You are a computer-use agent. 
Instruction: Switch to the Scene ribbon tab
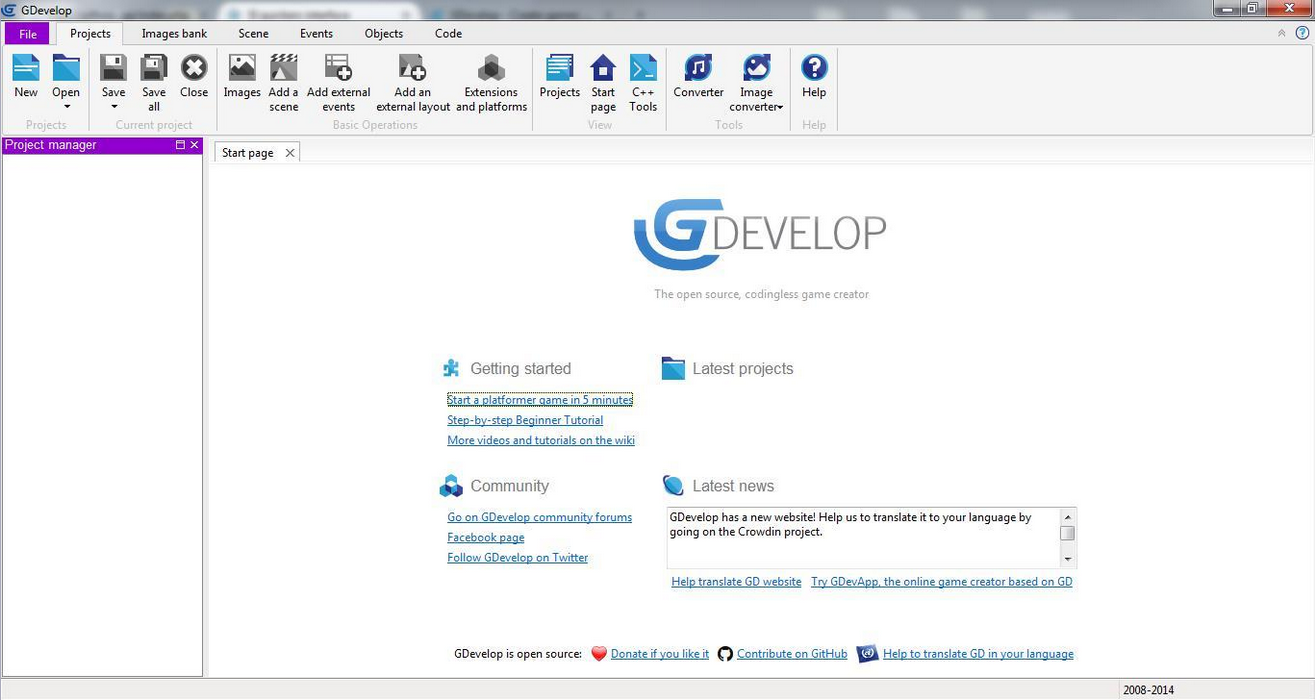click(x=253, y=34)
